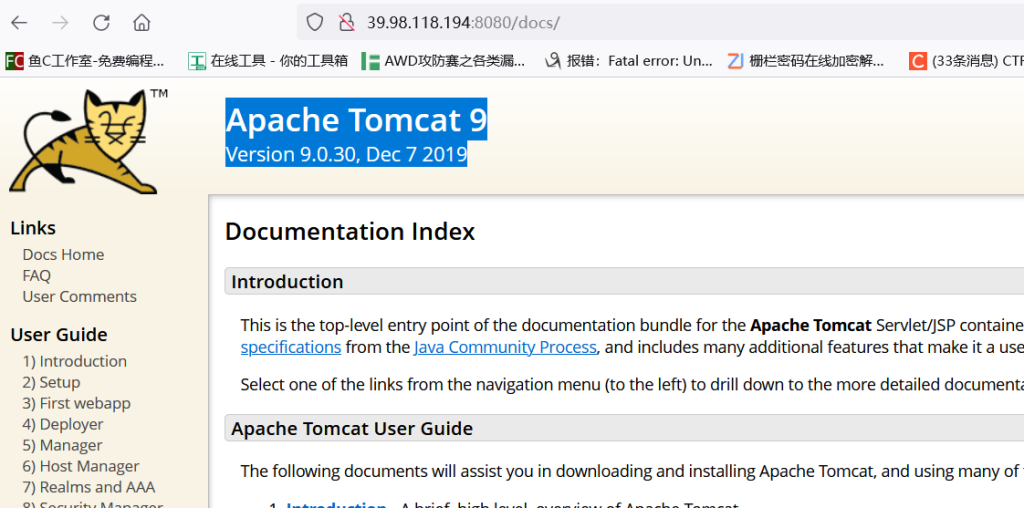Open User Comments in the sidebar
This screenshot has height=508, width=1024.
[79, 297]
